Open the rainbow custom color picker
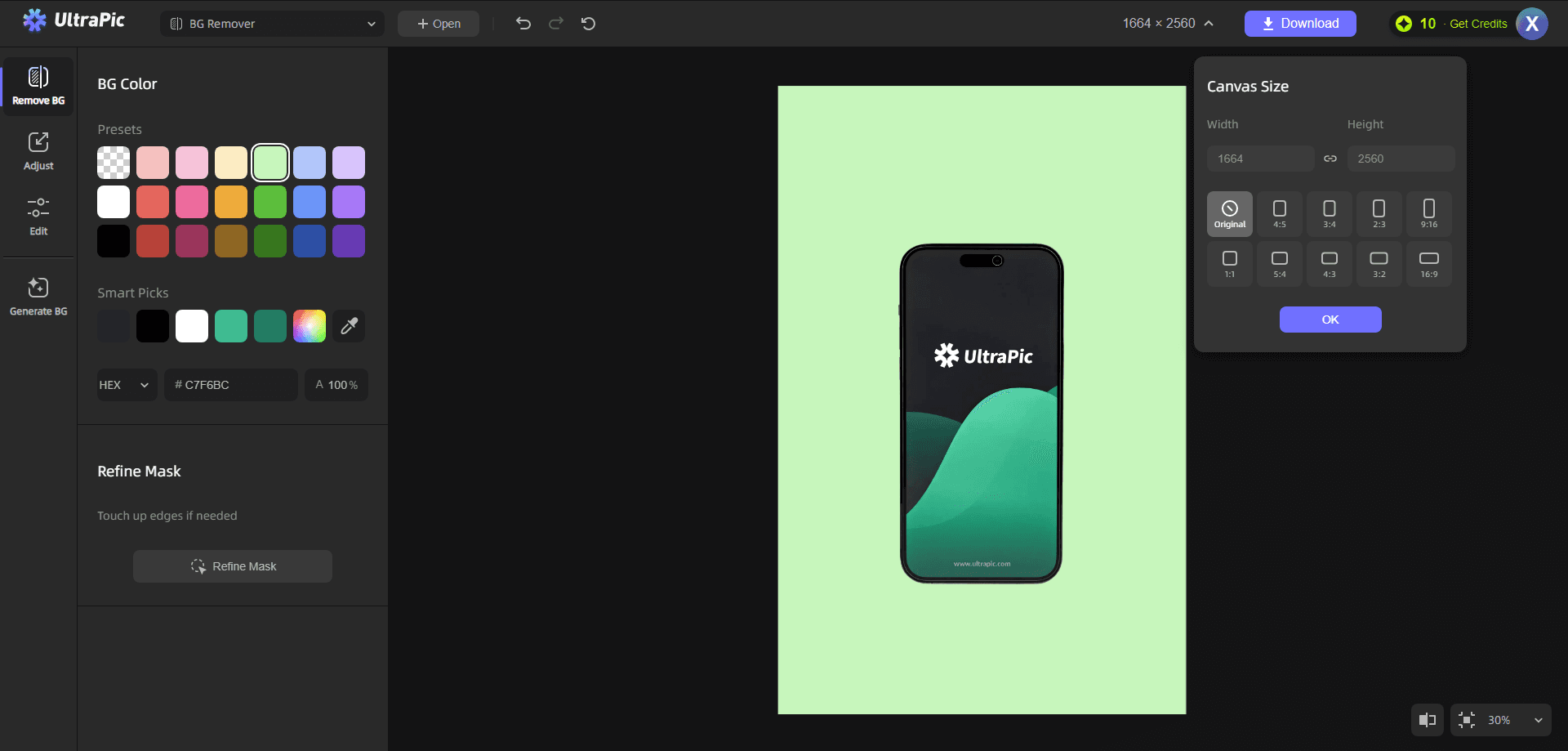 [x=310, y=326]
